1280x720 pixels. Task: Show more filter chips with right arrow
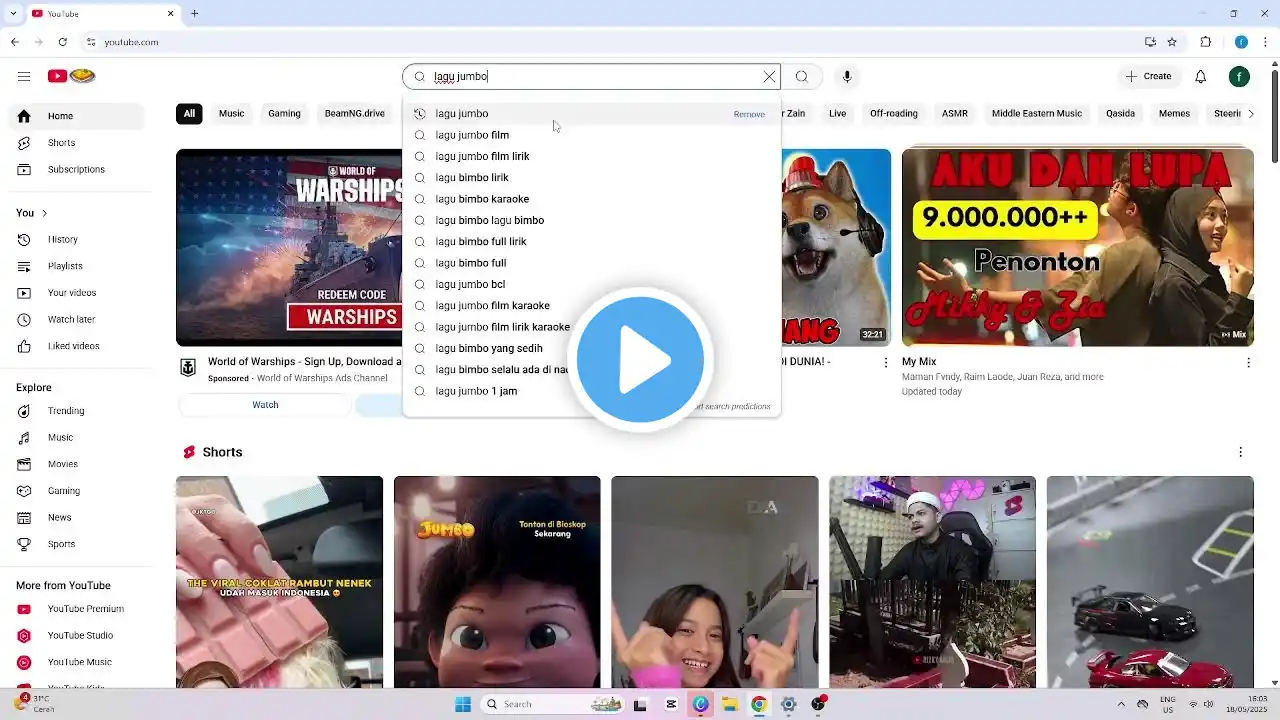1251,114
